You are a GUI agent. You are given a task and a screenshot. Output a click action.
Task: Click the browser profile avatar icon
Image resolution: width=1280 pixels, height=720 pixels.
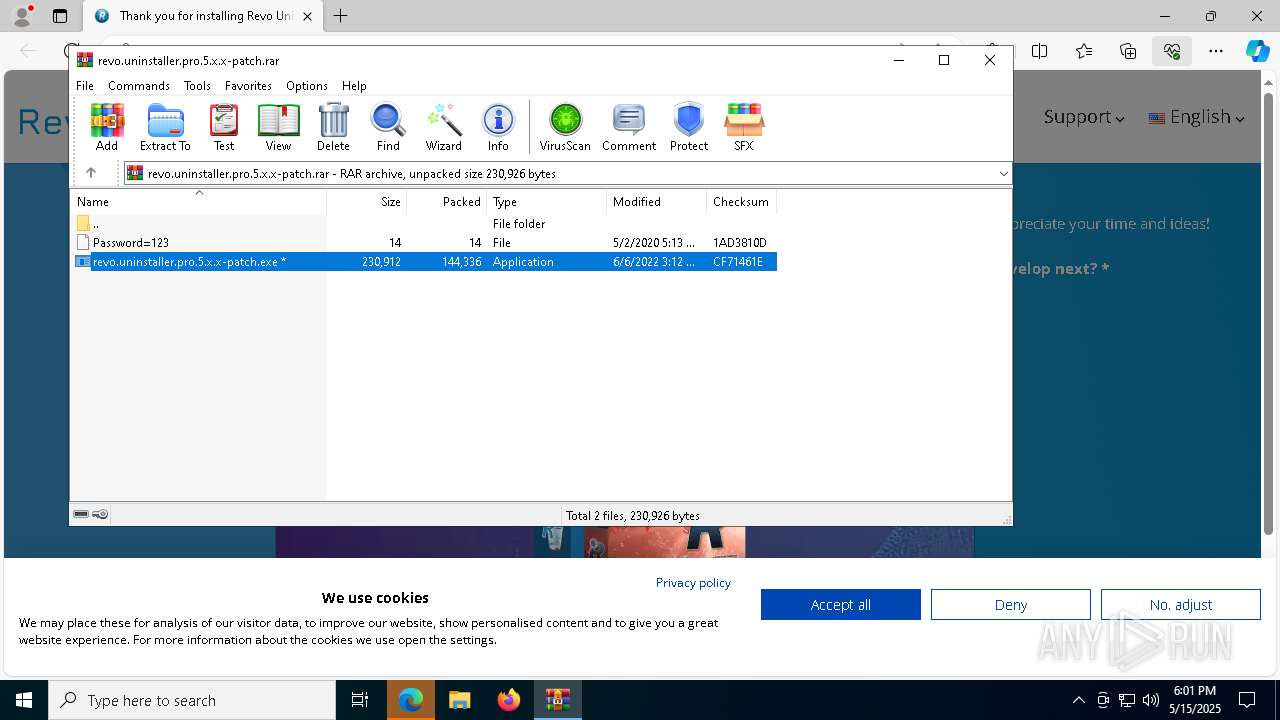pos(22,16)
